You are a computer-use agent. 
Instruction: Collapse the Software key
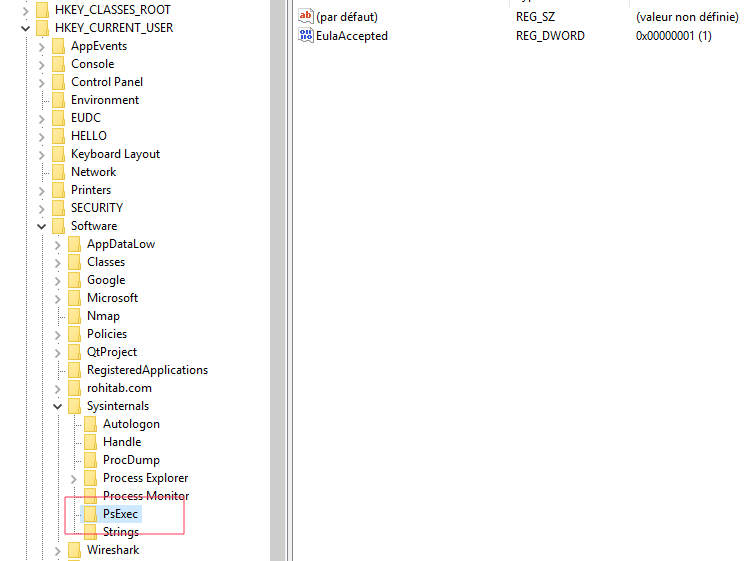[41, 226]
